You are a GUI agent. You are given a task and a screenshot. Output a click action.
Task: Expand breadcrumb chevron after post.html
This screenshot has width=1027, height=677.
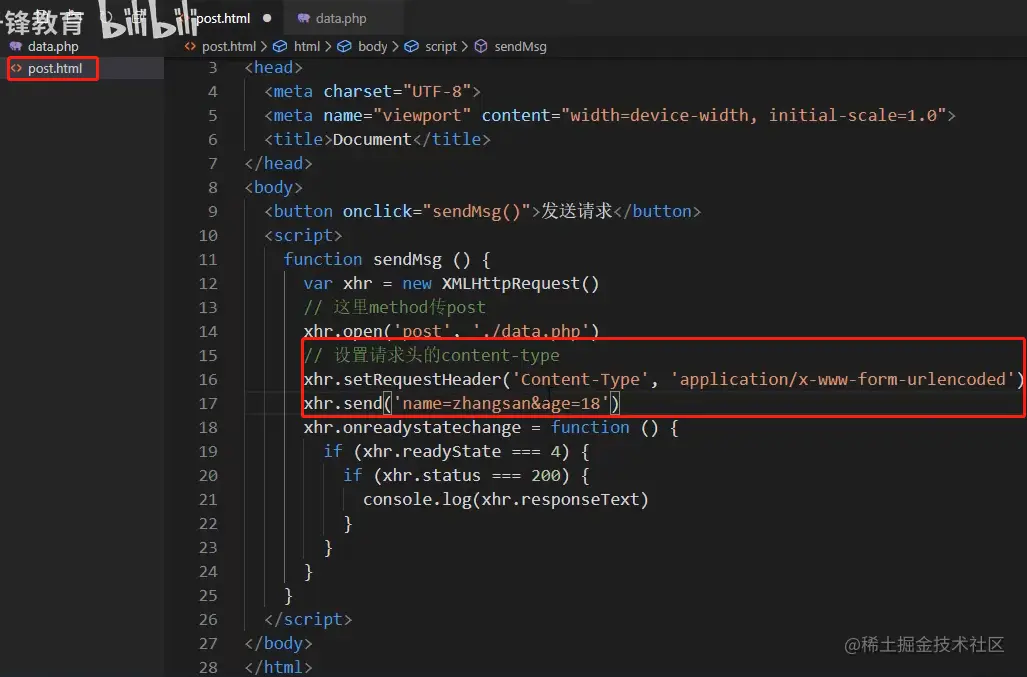click(x=263, y=46)
